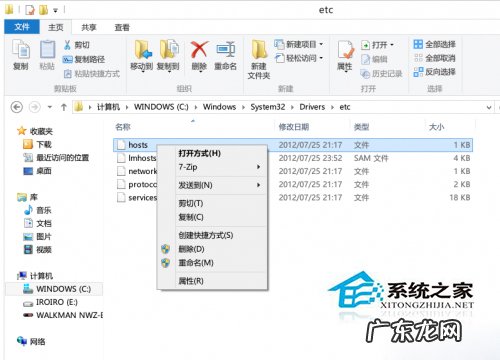
Task: Choose Copy (C) in the context menu
Action: [x=191, y=217]
